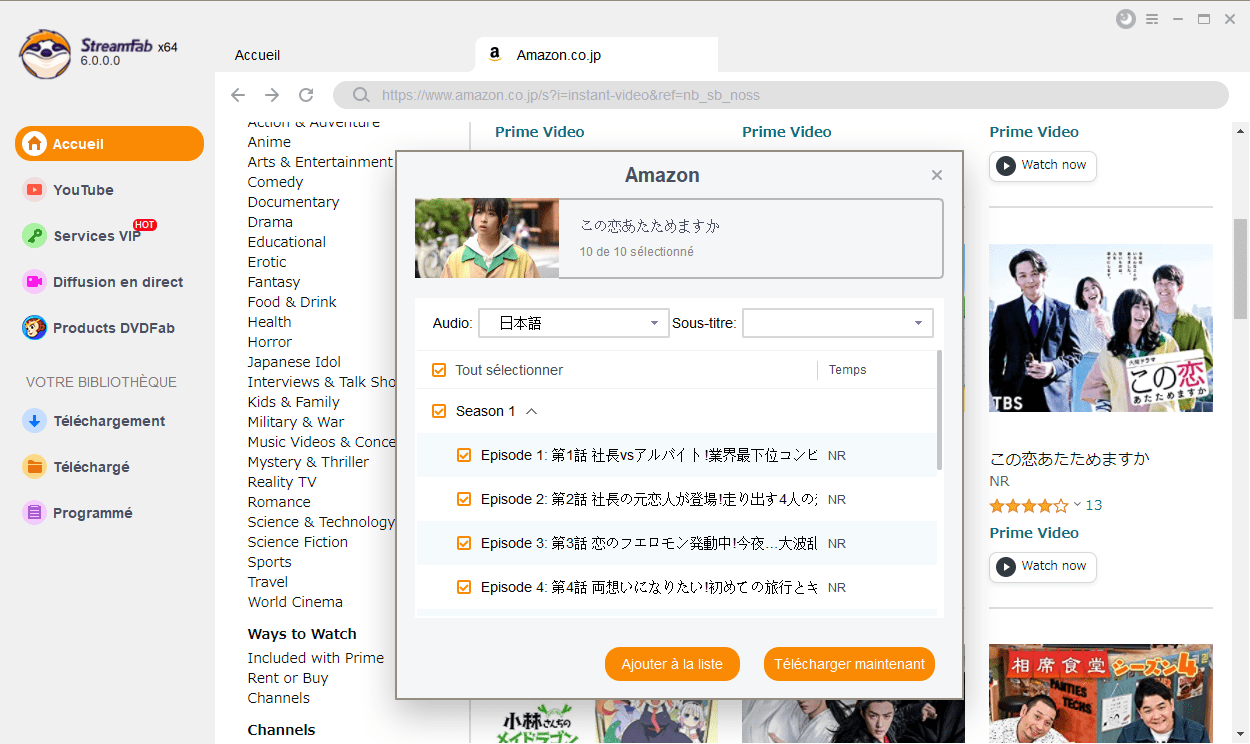The width and height of the screenshot is (1250, 744).
Task: Open Téléchargé folder icon
Action: 35,467
